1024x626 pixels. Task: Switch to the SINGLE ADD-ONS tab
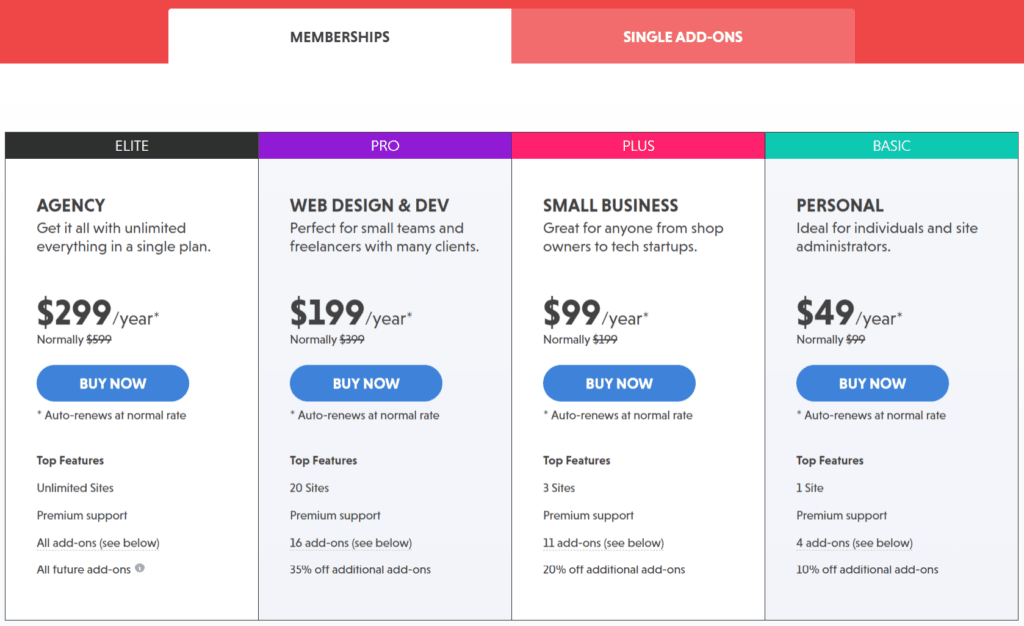(683, 36)
